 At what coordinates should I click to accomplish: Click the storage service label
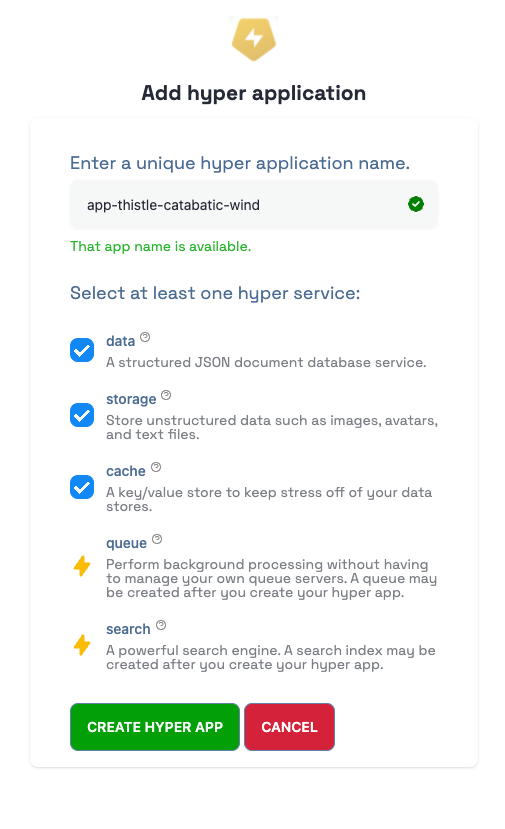click(x=131, y=399)
